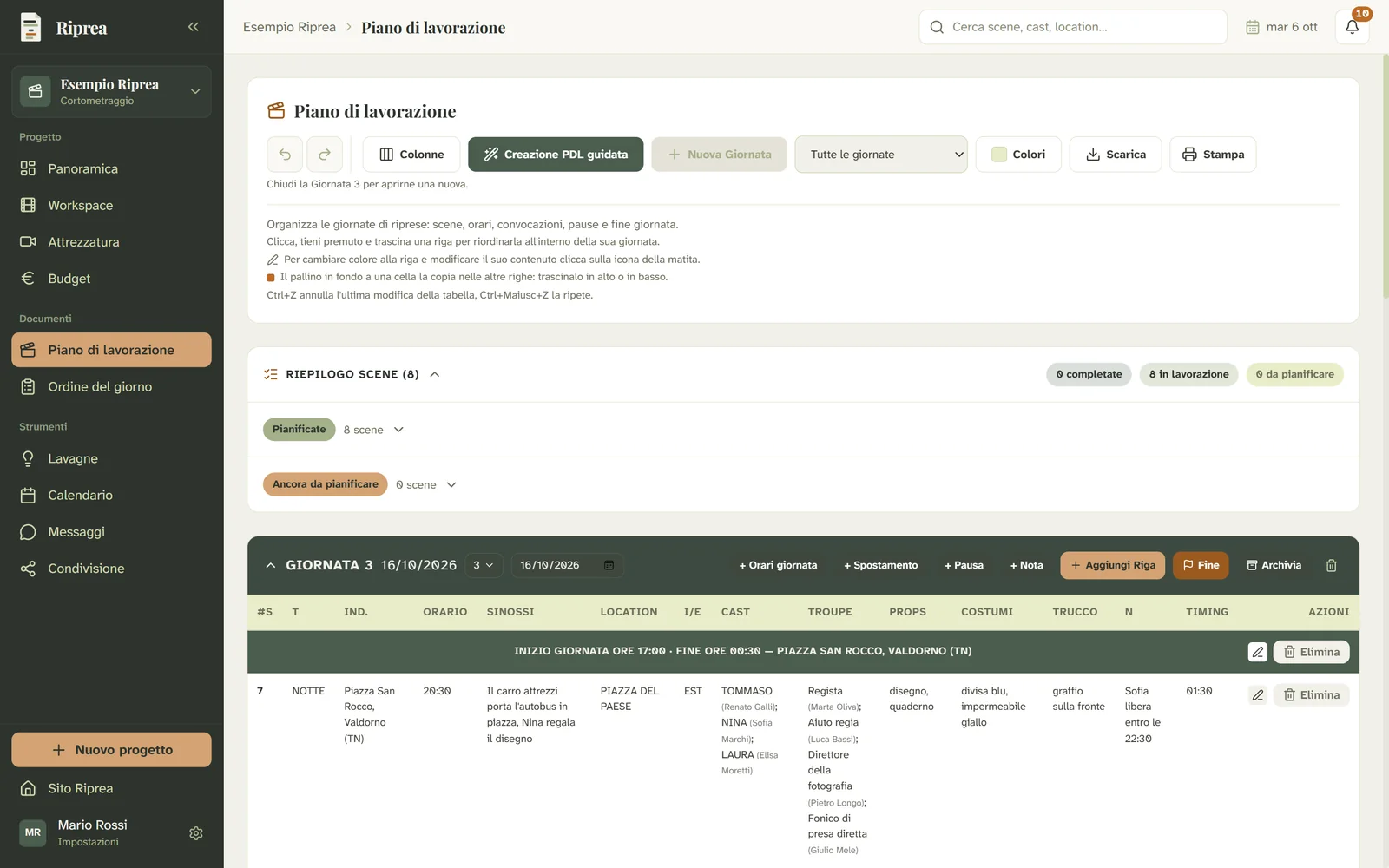Screen dimensions: 1389x868
Task: Collapse the Riepilogo Scene section
Action: coord(435,374)
